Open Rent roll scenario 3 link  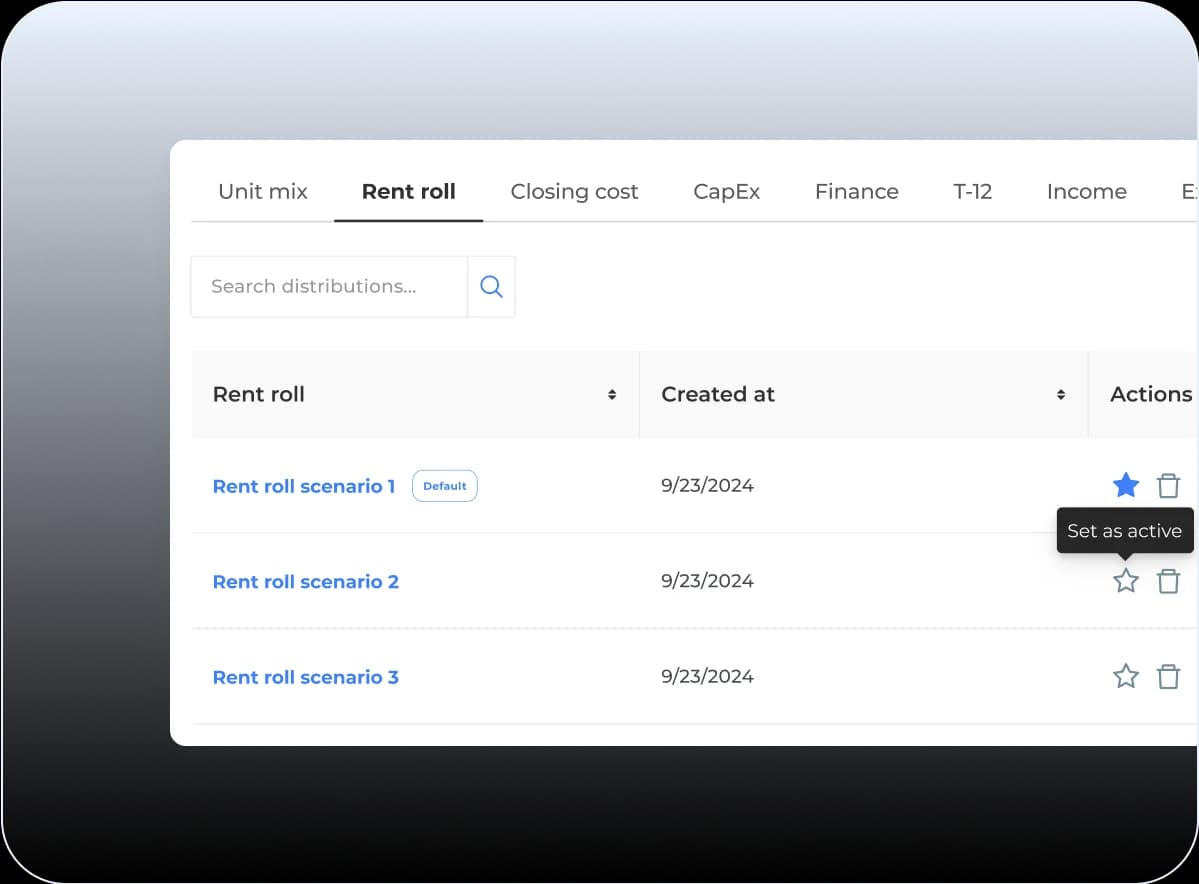click(x=306, y=677)
